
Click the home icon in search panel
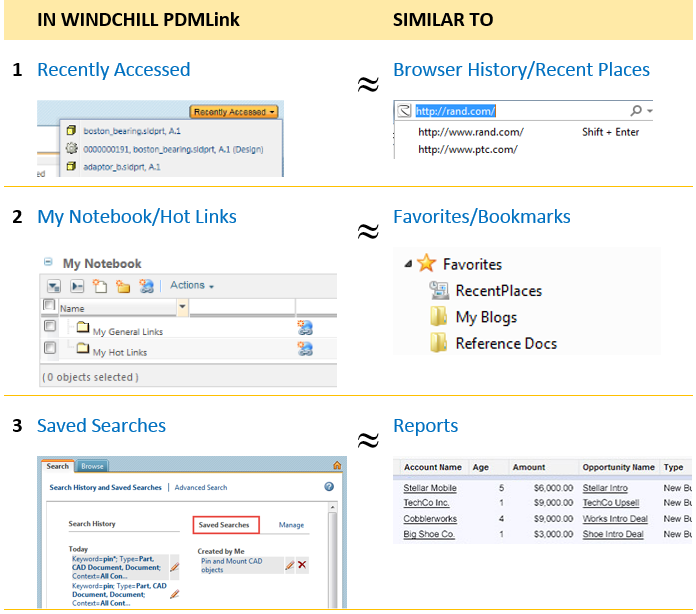[336, 465]
